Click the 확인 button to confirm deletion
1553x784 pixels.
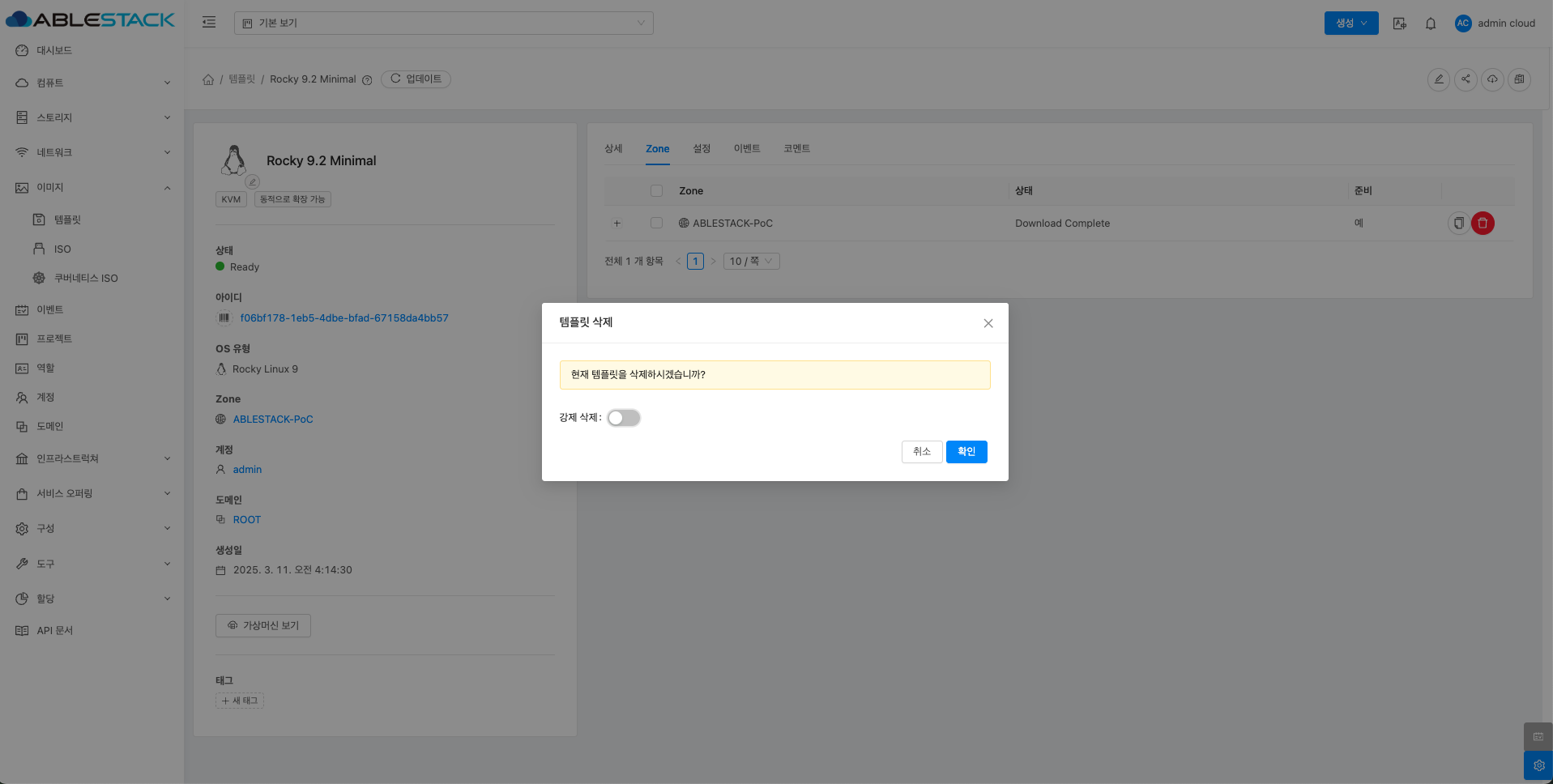966,452
